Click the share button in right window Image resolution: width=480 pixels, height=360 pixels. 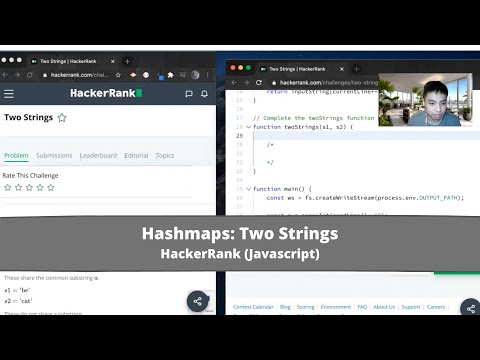[471, 309]
